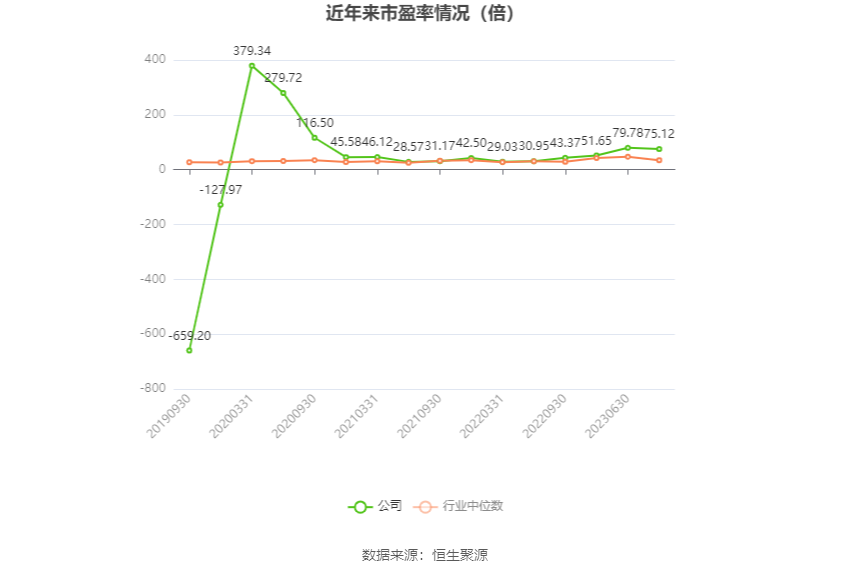Click the 20230630 x-axis date label

tap(607, 416)
